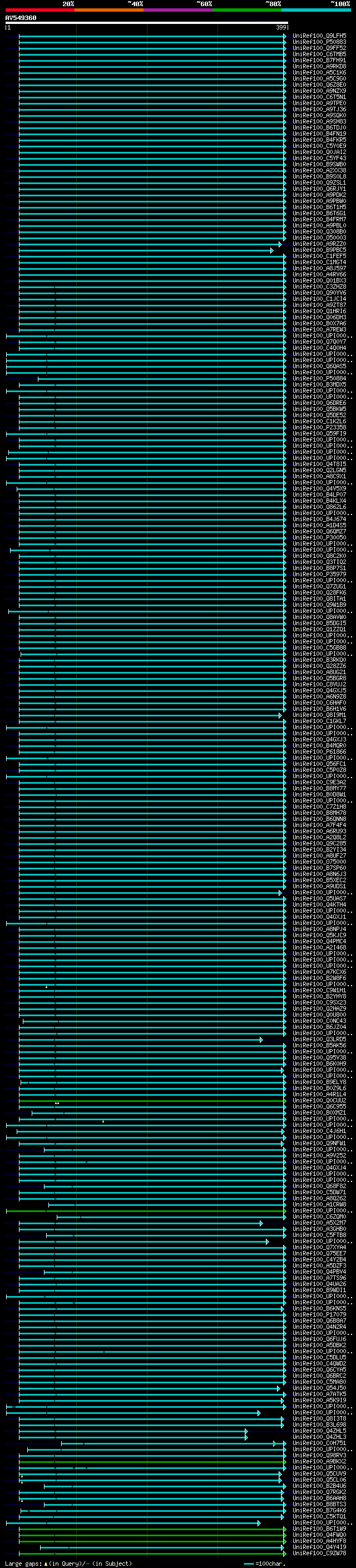
Task: Open hit UniRef100_P50883
Action: pos(319,42)
